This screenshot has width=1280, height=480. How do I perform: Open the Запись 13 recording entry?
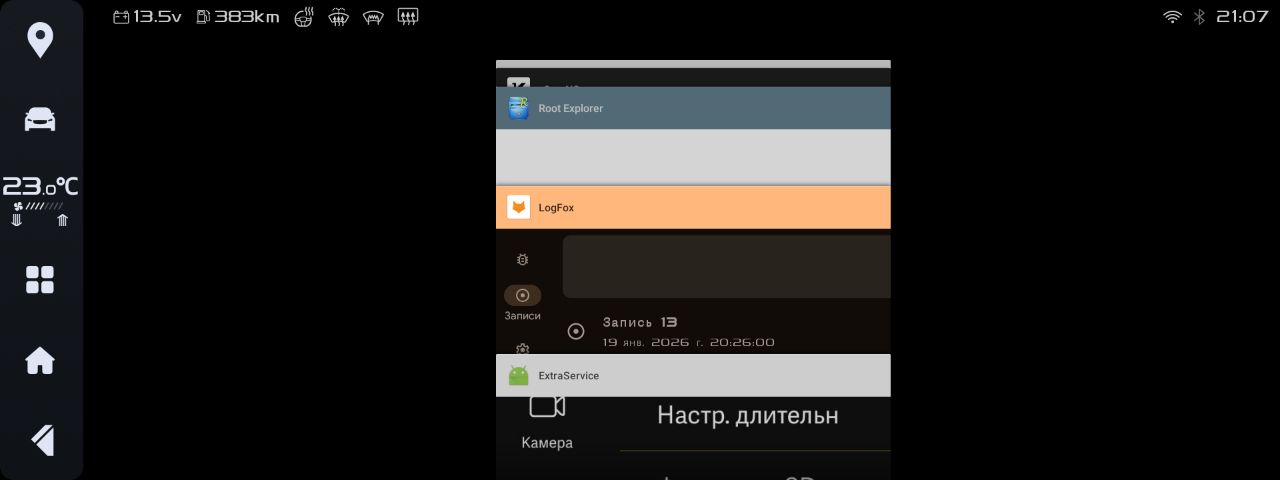pyautogui.click(x=728, y=331)
